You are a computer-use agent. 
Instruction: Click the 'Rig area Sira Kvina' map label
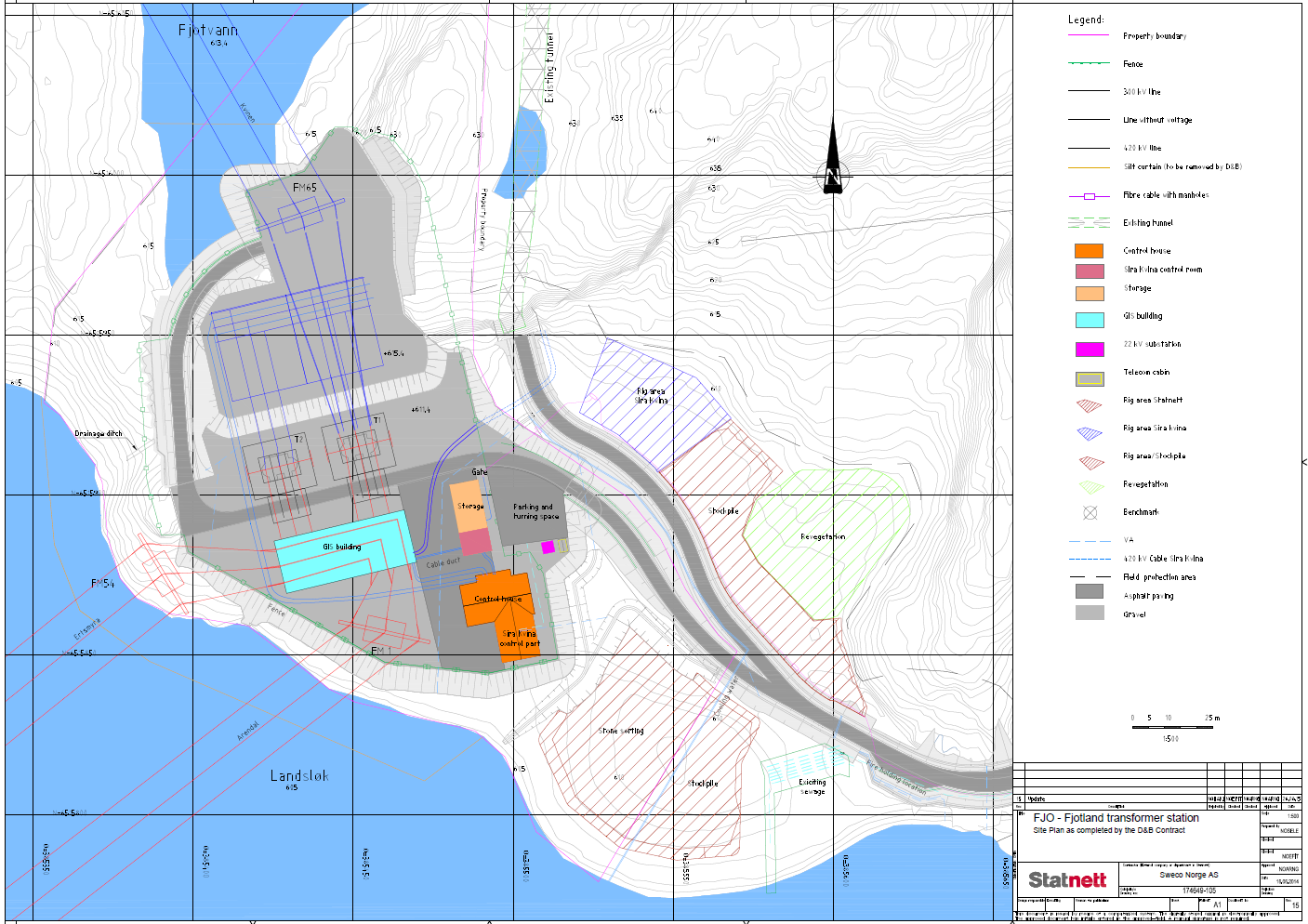(651, 396)
